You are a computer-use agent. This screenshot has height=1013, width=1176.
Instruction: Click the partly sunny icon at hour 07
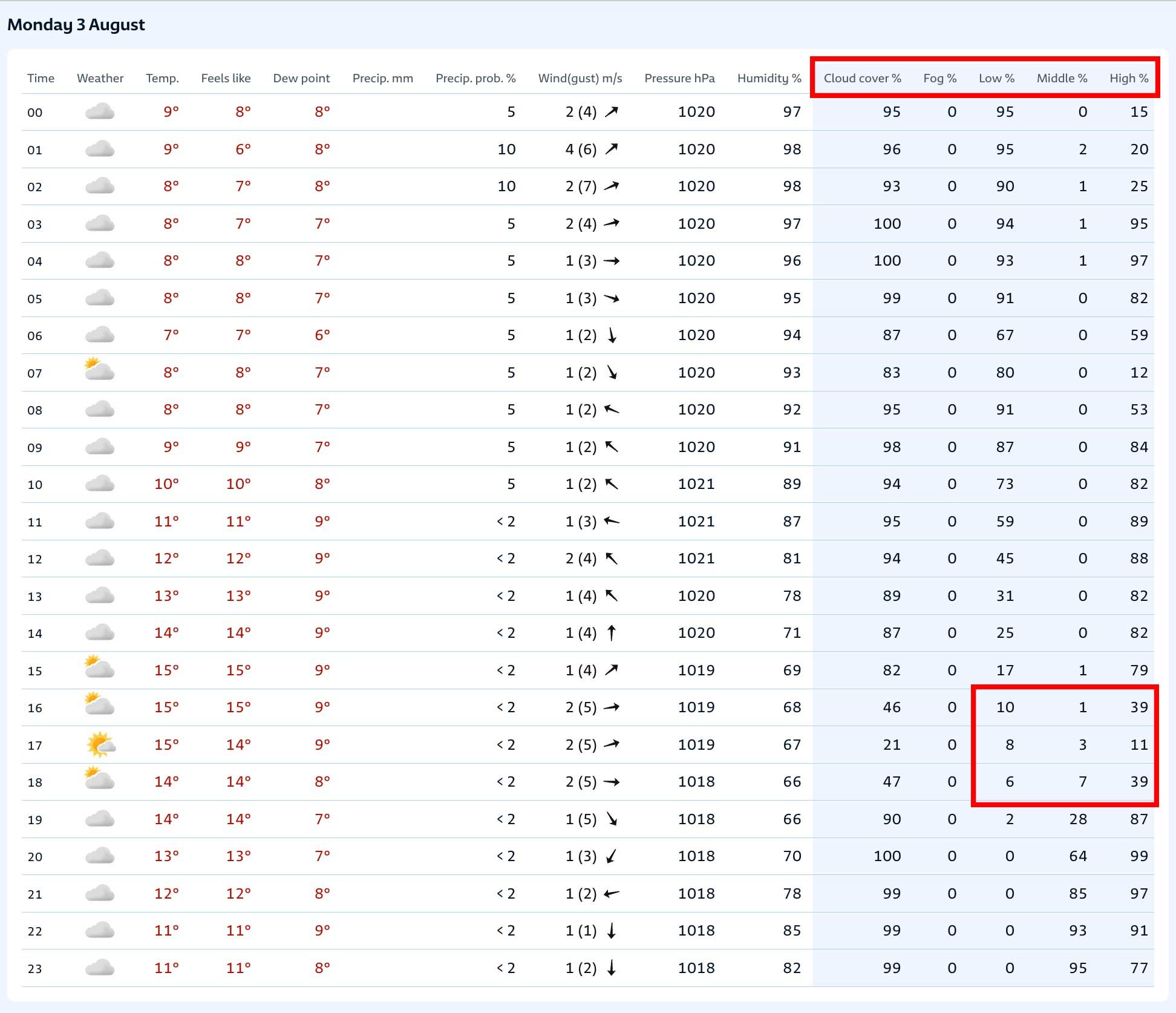(100, 369)
